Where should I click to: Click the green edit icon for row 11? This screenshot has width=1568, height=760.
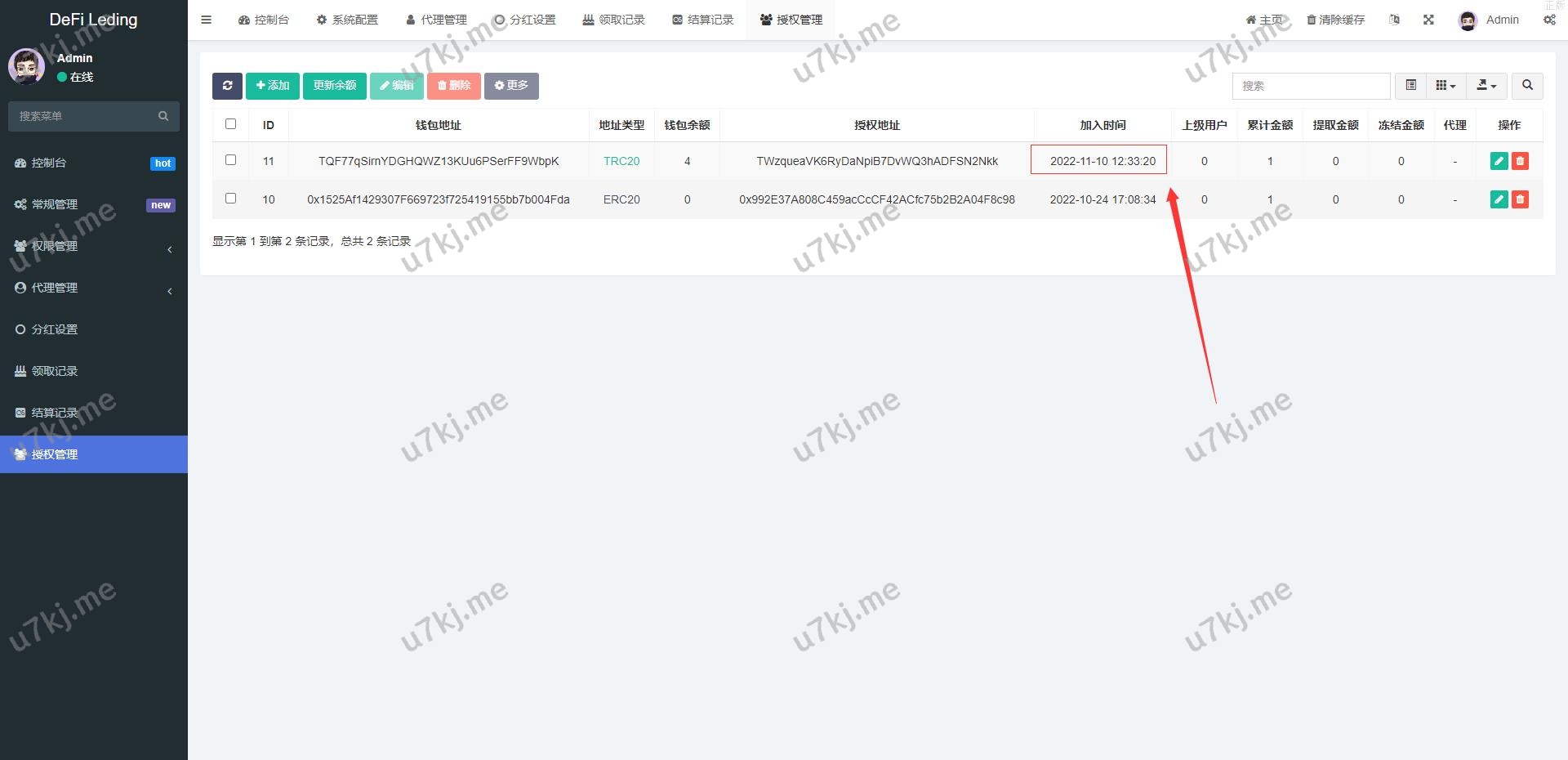click(x=1499, y=161)
